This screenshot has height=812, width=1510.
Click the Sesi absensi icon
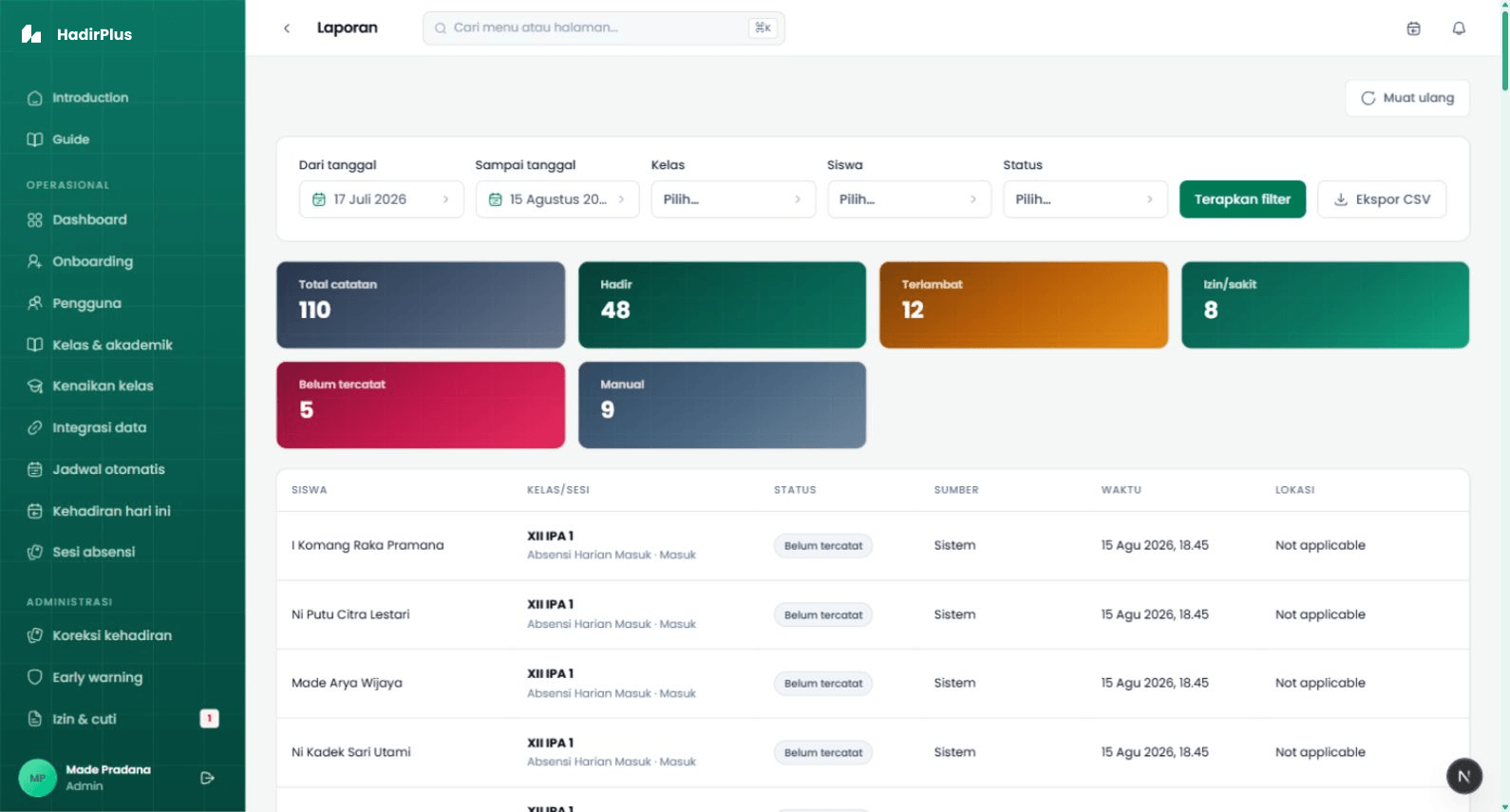point(35,552)
